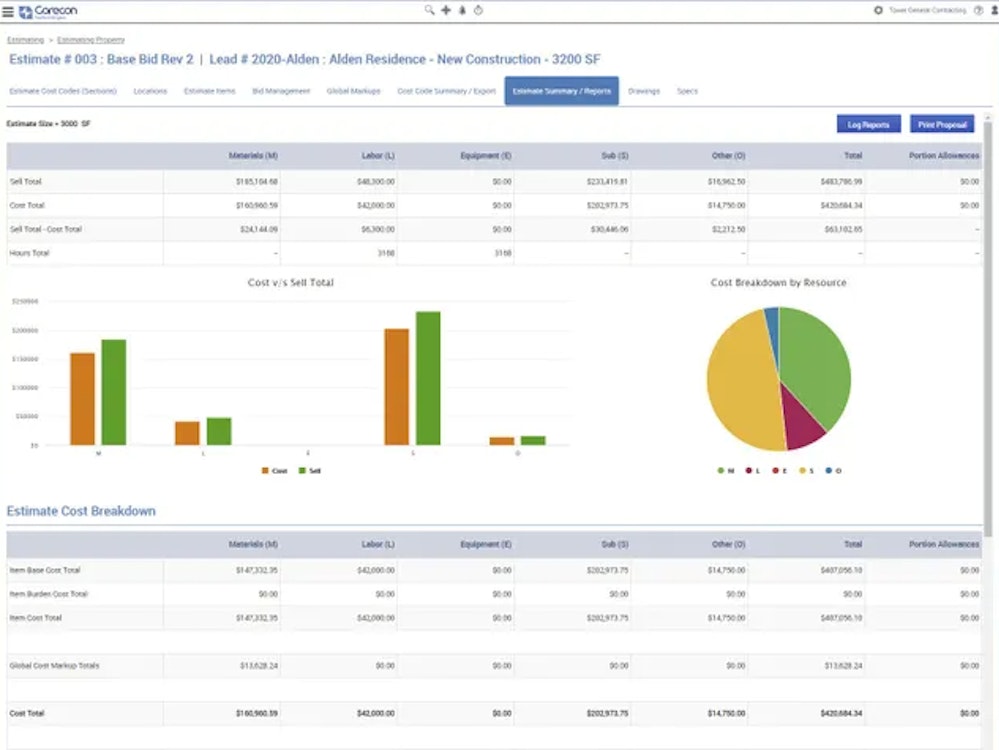999x750 pixels.
Task: Click the plus add icon in top bar
Action: click(445, 10)
